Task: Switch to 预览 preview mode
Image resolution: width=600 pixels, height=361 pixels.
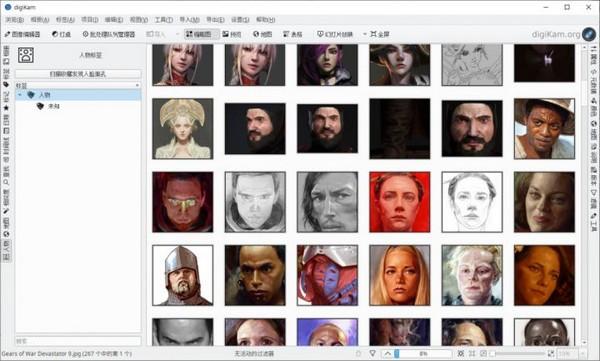Action: [232, 34]
